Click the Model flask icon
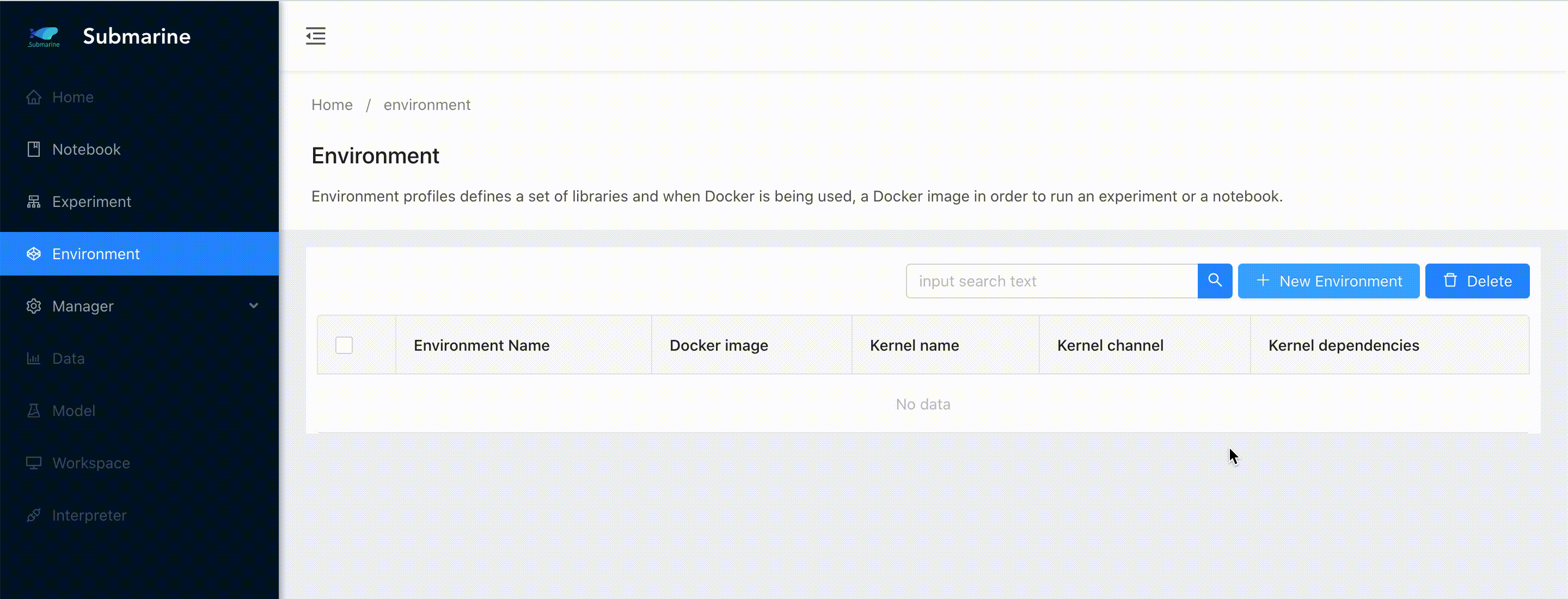The image size is (1568, 599). click(34, 411)
